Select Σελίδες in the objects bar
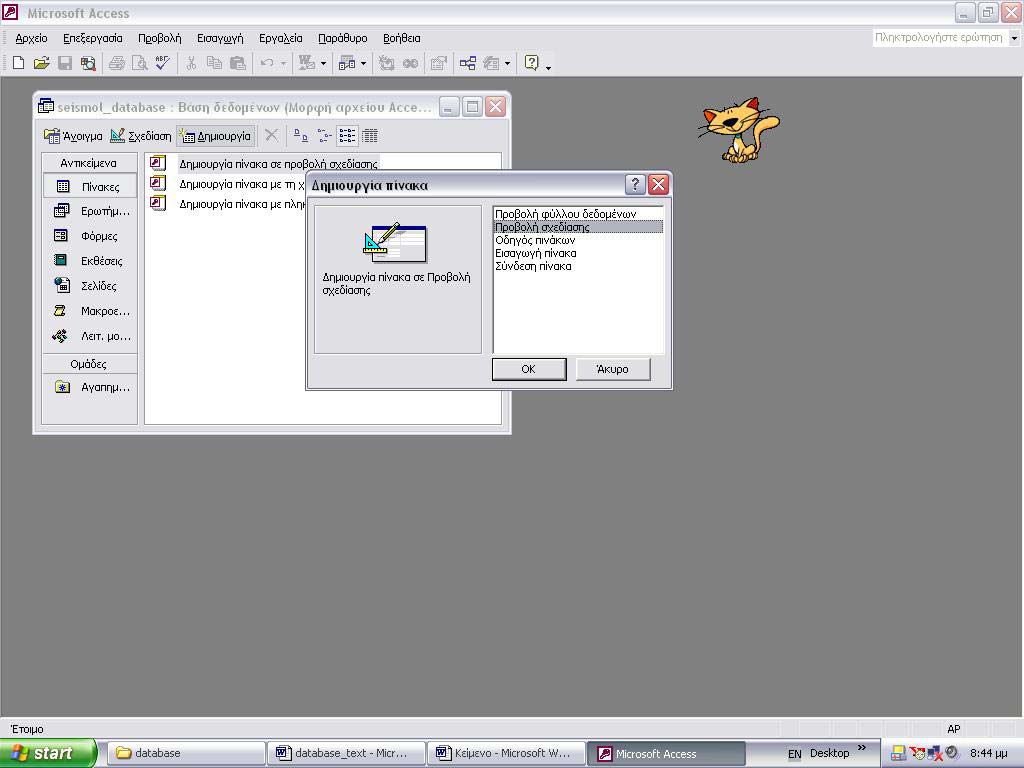The width and height of the screenshot is (1024, 768). [x=90, y=286]
